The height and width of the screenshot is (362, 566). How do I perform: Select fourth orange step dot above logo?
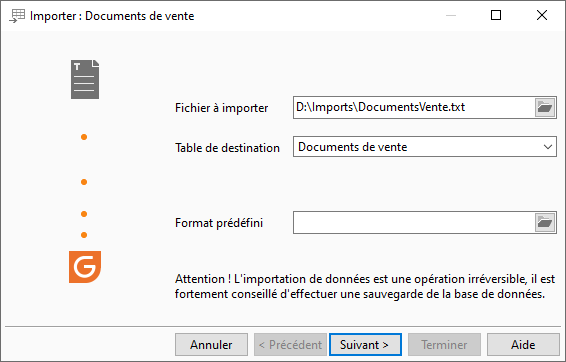[84, 235]
